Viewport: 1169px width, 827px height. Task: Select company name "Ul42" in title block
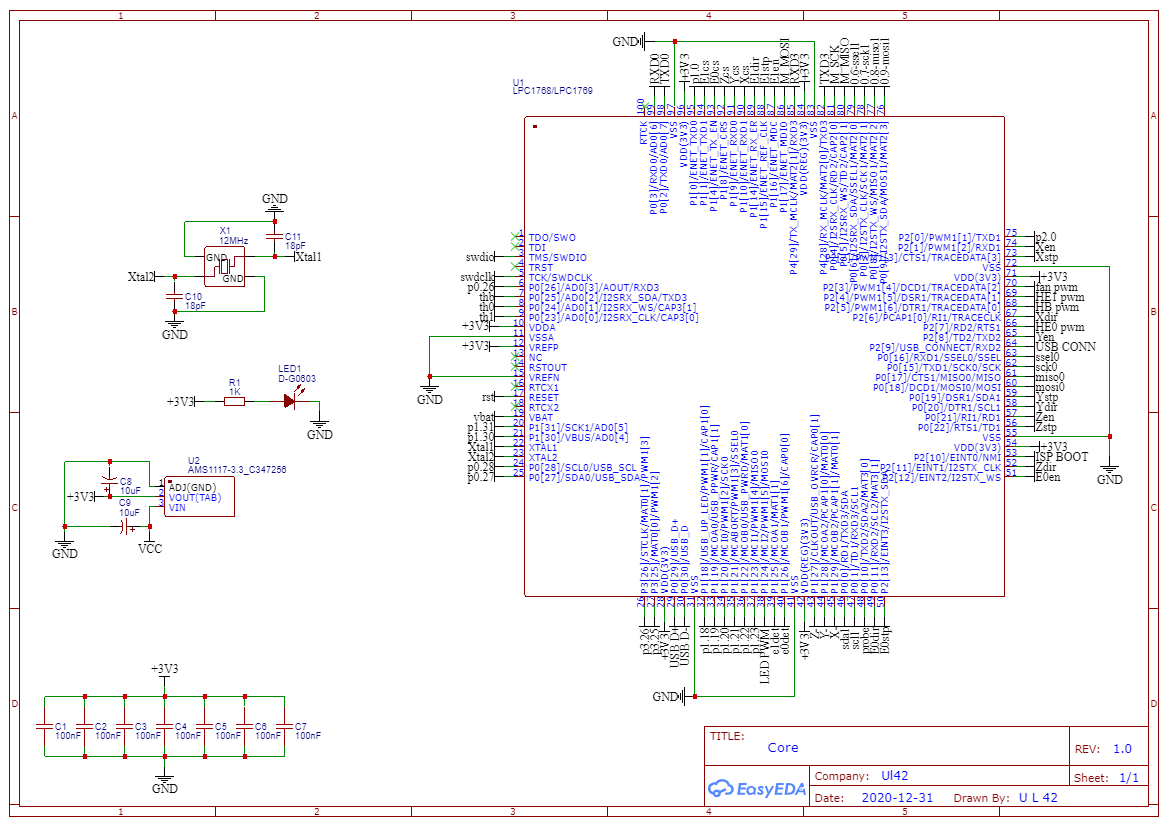pyautogui.click(x=895, y=776)
